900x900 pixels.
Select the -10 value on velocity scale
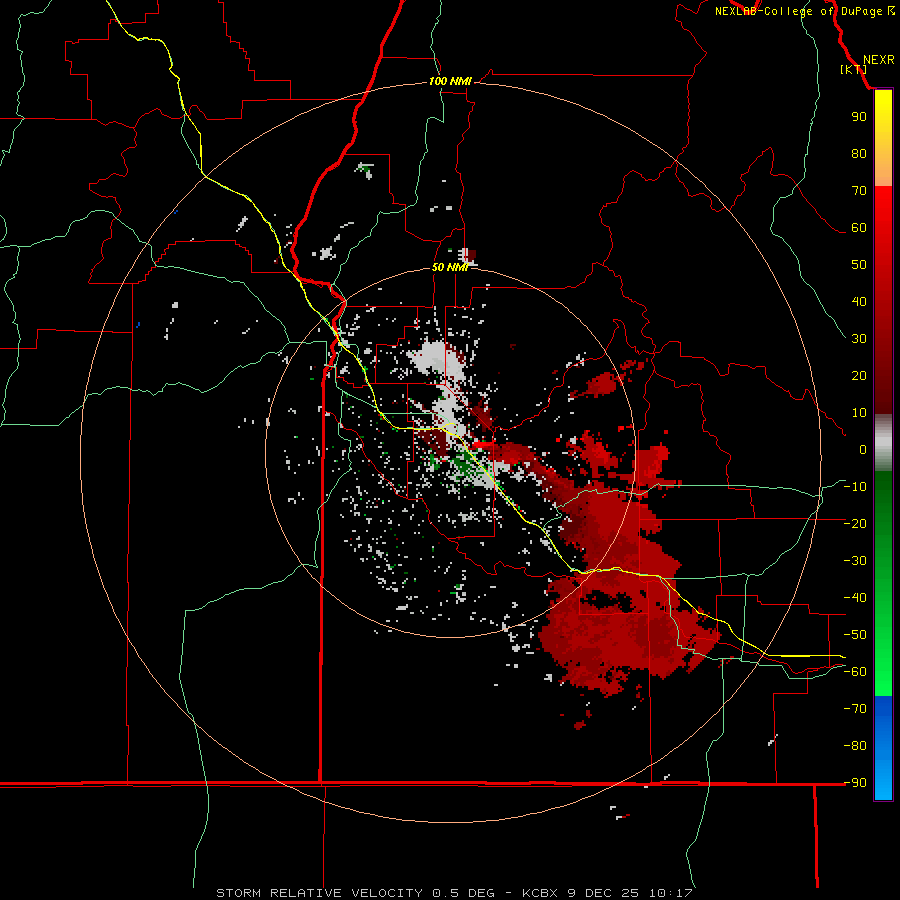point(855,487)
